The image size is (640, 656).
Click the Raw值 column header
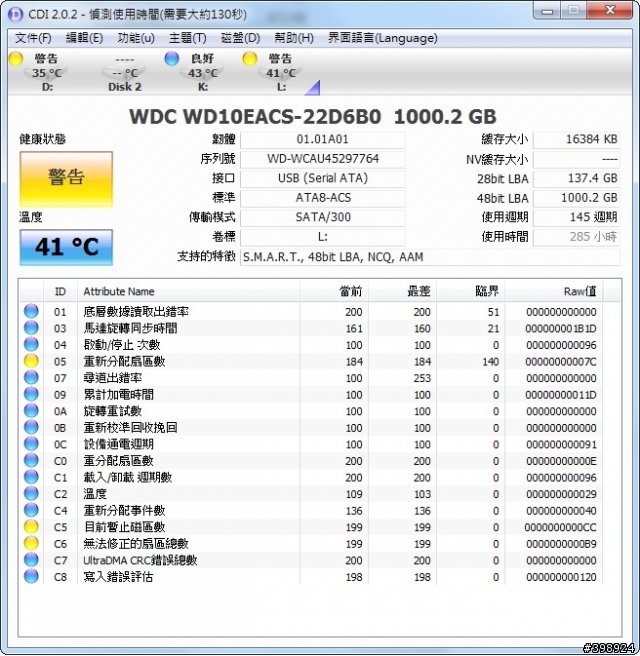[553, 291]
